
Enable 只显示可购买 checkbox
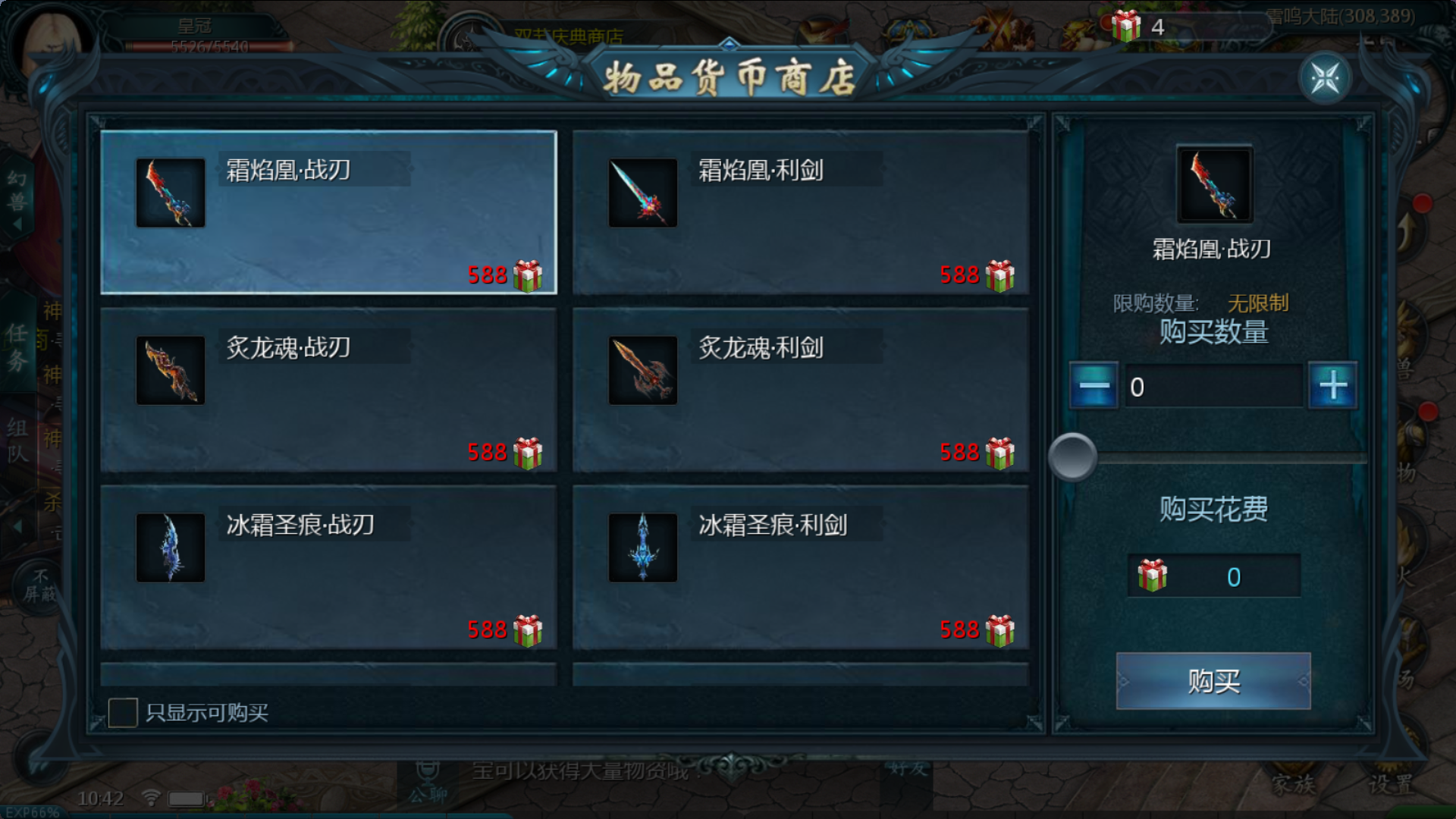[123, 713]
